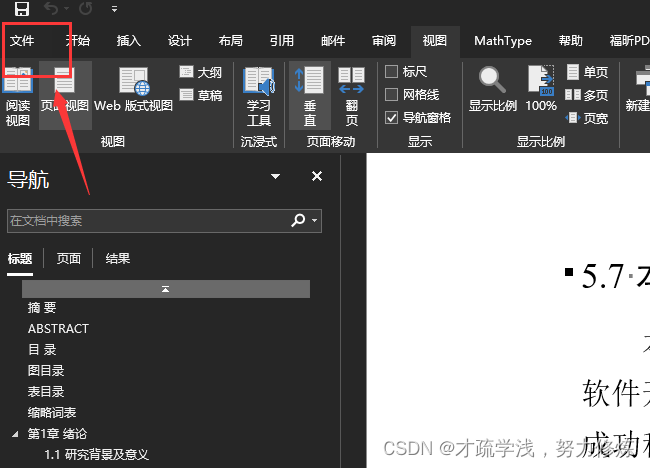The image size is (650, 468).
Task: Open 显示比例 zoom dialog magnifier
Action: (x=492, y=89)
